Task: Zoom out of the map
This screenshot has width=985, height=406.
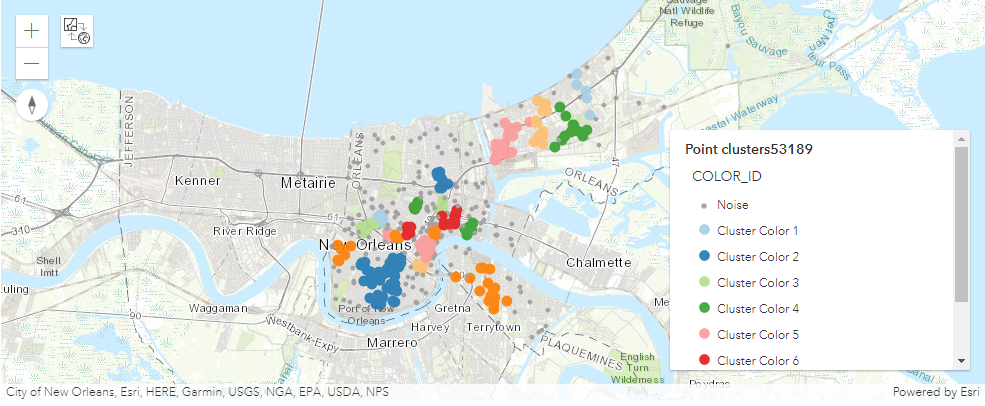Action: click(32, 63)
